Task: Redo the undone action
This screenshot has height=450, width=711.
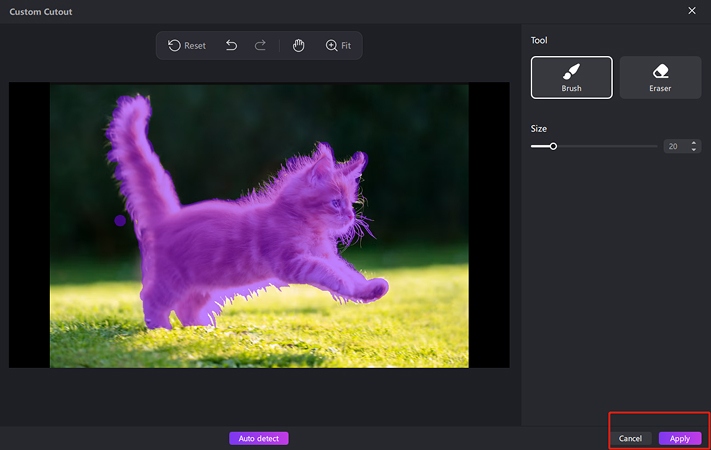Action: [261, 46]
